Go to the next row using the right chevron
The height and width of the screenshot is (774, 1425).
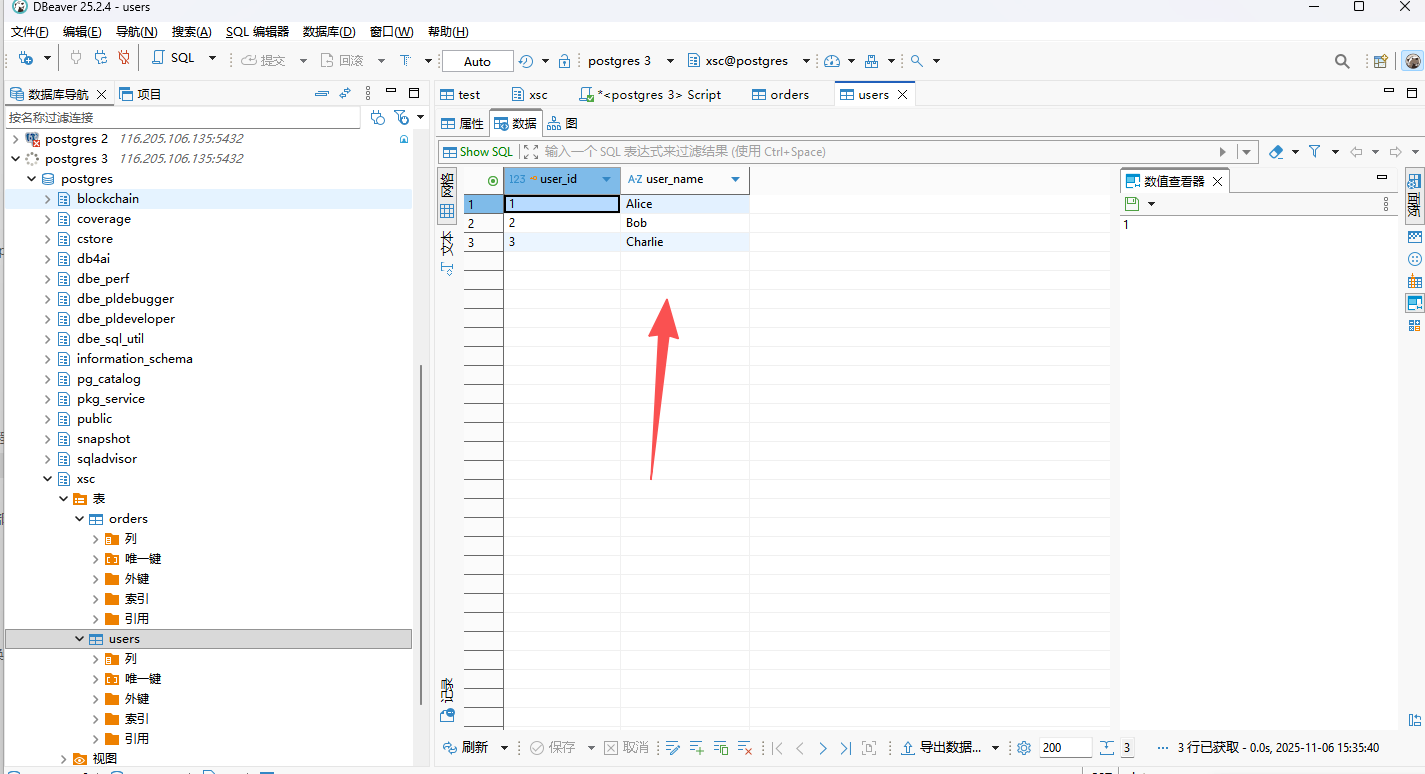click(x=823, y=748)
